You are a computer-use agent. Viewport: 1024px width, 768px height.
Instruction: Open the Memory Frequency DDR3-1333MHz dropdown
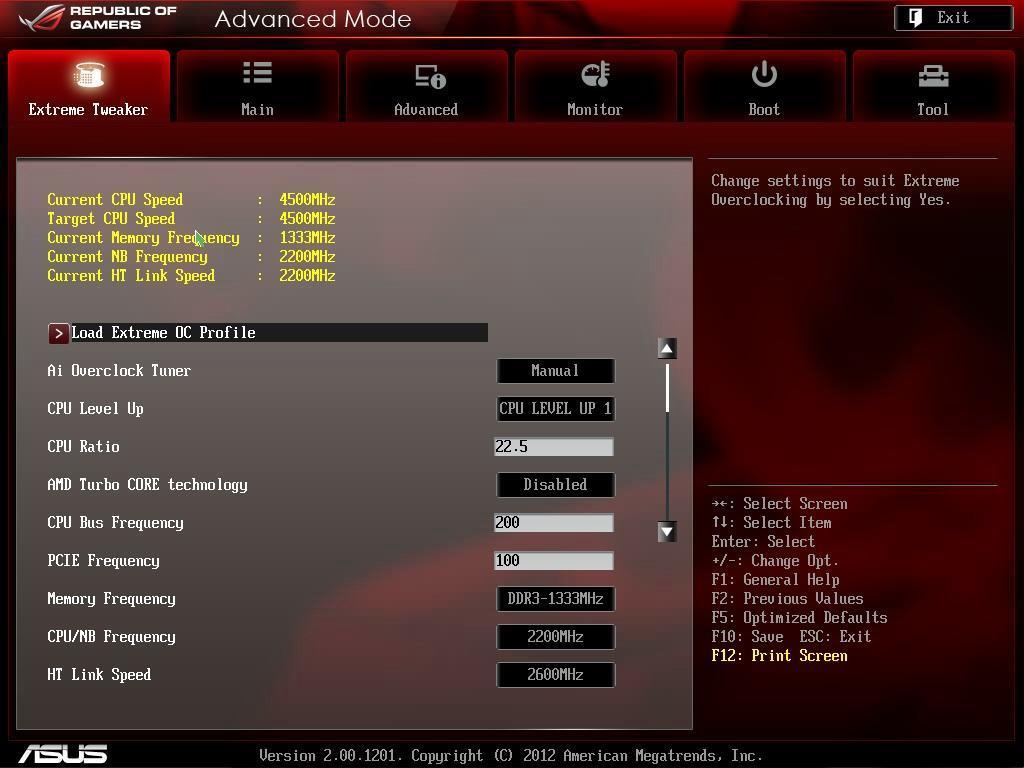click(x=555, y=598)
